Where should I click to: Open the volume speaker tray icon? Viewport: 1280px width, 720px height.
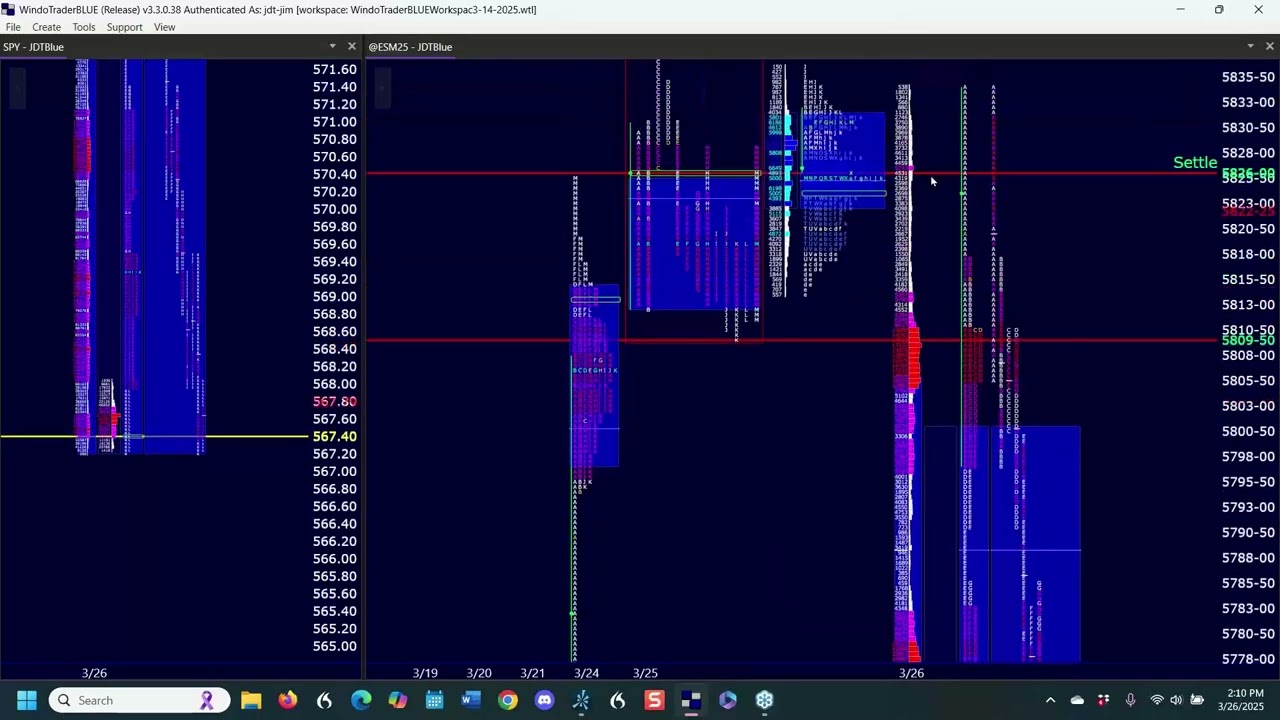click(1176, 700)
